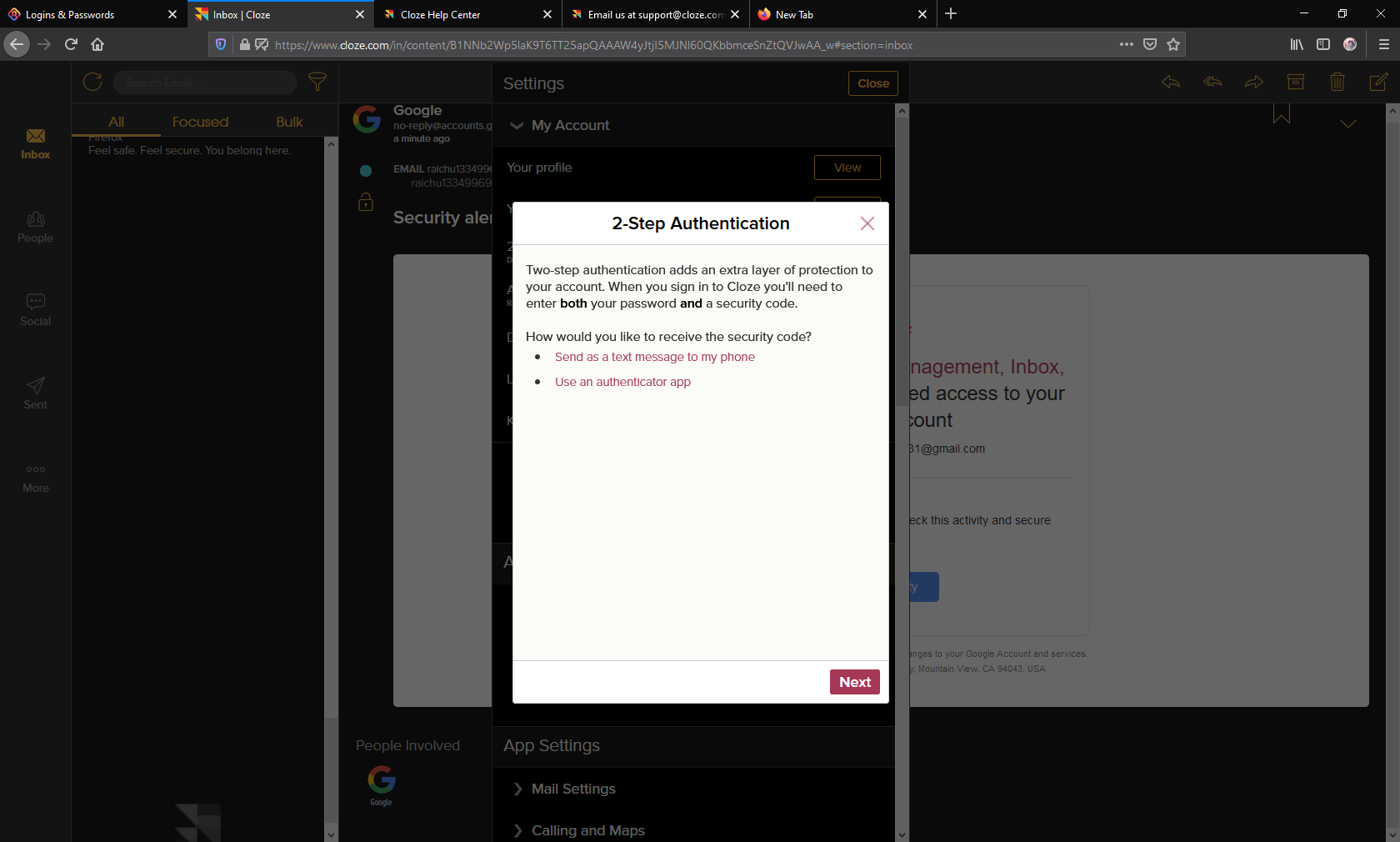Viewport: 1400px width, 842px height.
Task: Go to the Firefox home page
Action: tap(97, 44)
